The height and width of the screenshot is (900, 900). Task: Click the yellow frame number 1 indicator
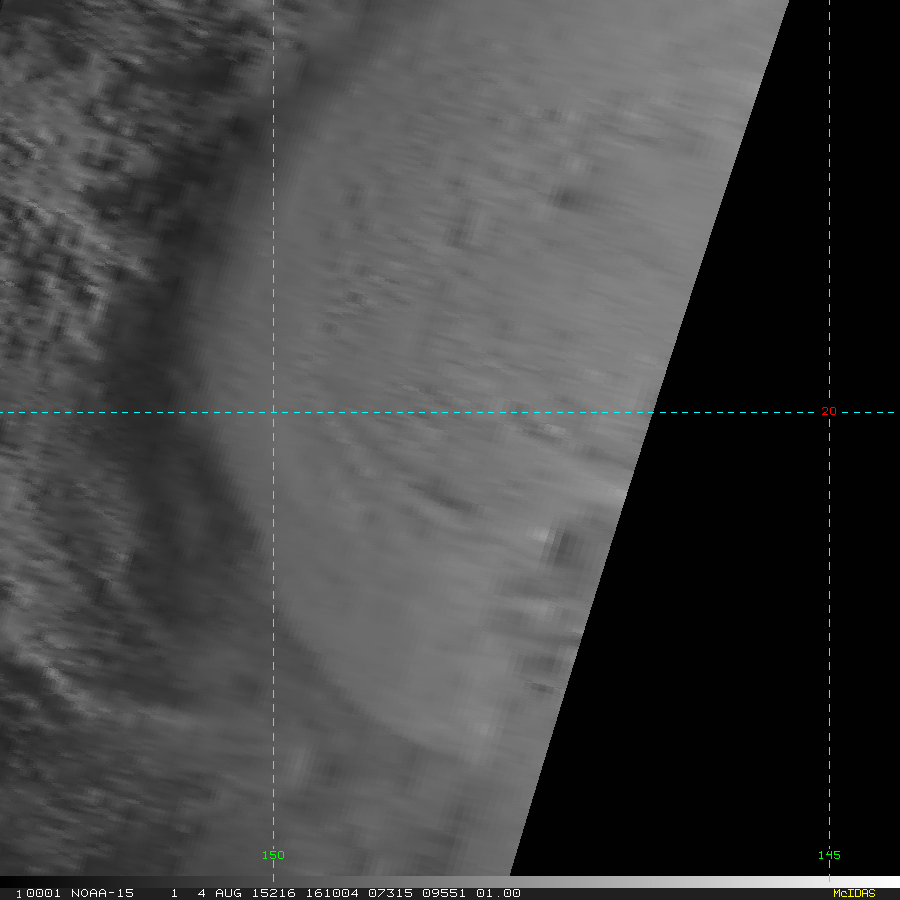[x=19, y=894]
